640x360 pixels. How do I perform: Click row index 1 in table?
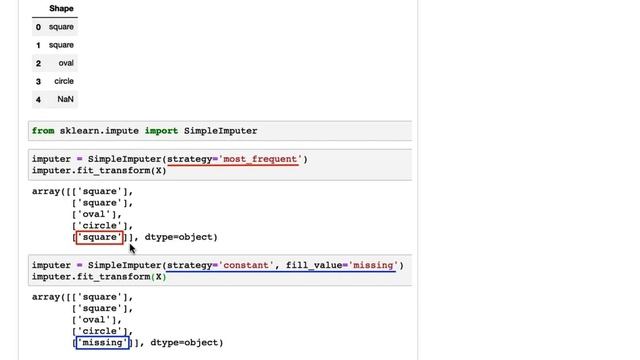pyautogui.click(x=38, y=45)
